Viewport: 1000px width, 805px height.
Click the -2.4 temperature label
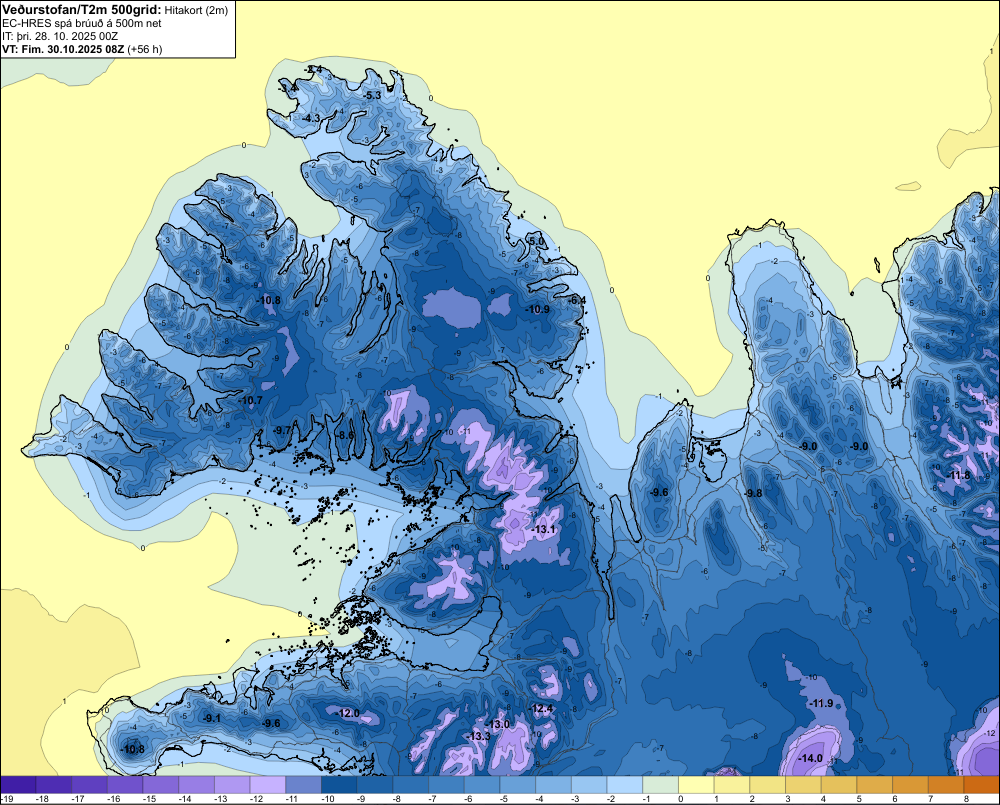313,69
